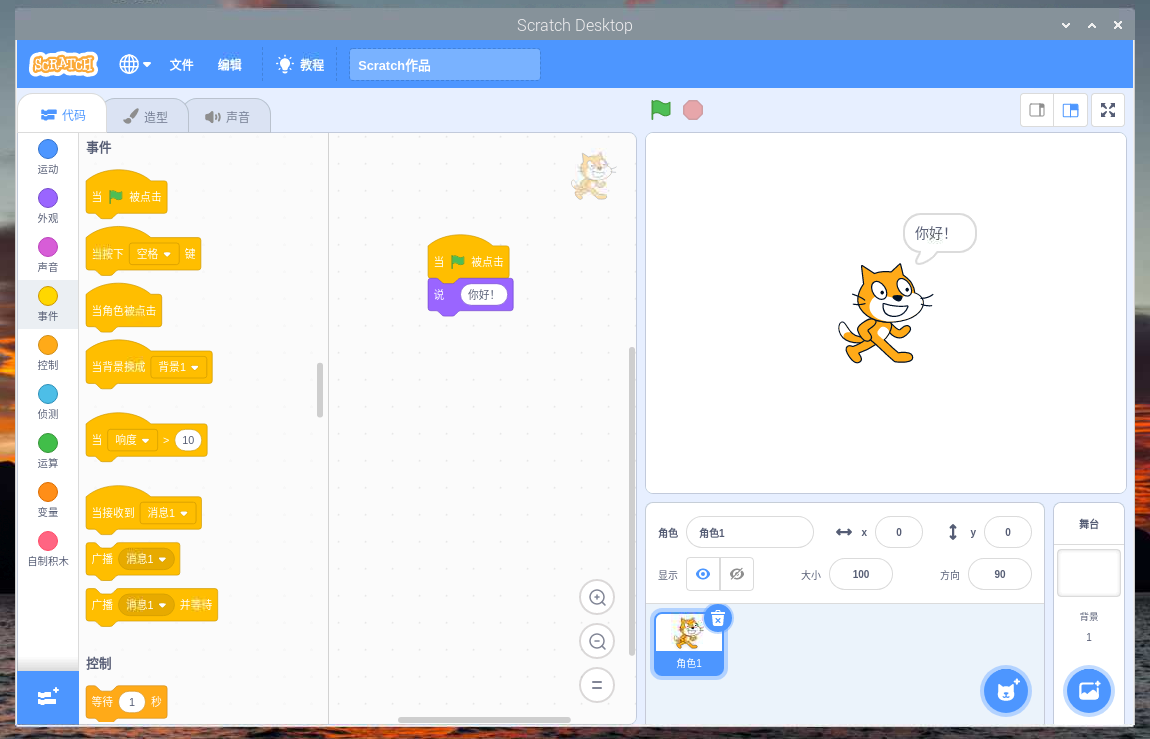Click the Scratch logo
The image size is (1150, 739).
tap(63, 65)
